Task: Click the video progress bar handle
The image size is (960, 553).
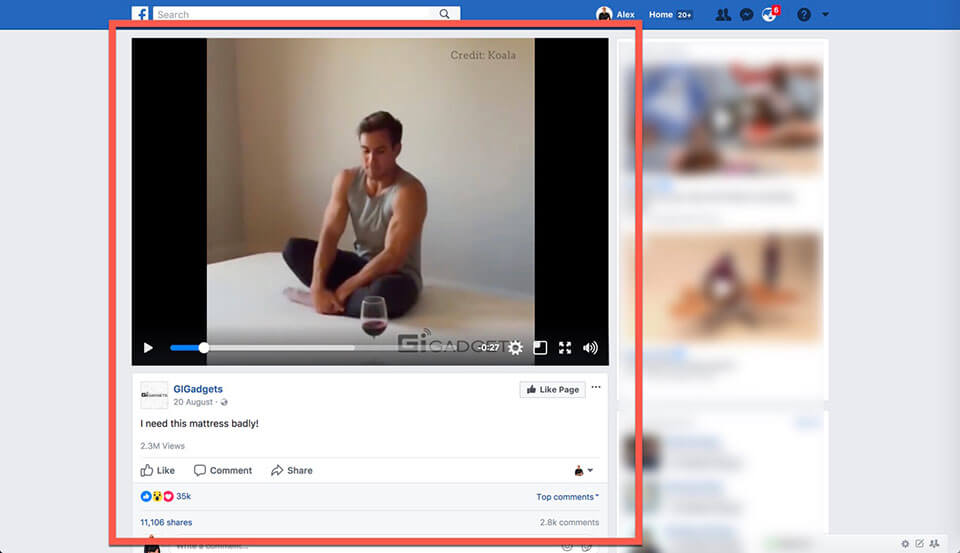Action: pos(203,348)
